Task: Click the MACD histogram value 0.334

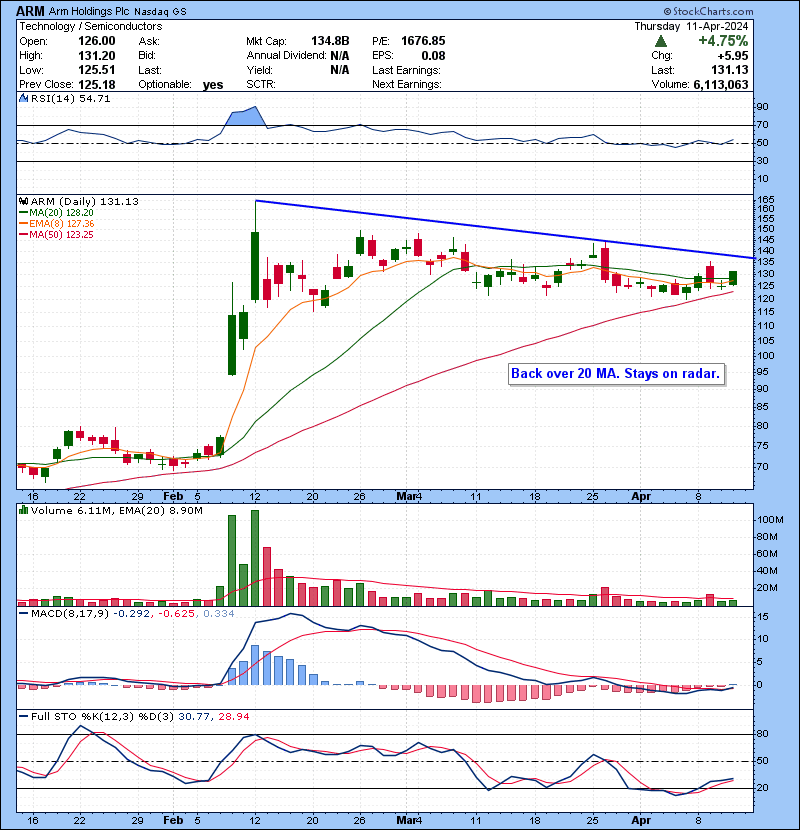Action: pos(219,614)
